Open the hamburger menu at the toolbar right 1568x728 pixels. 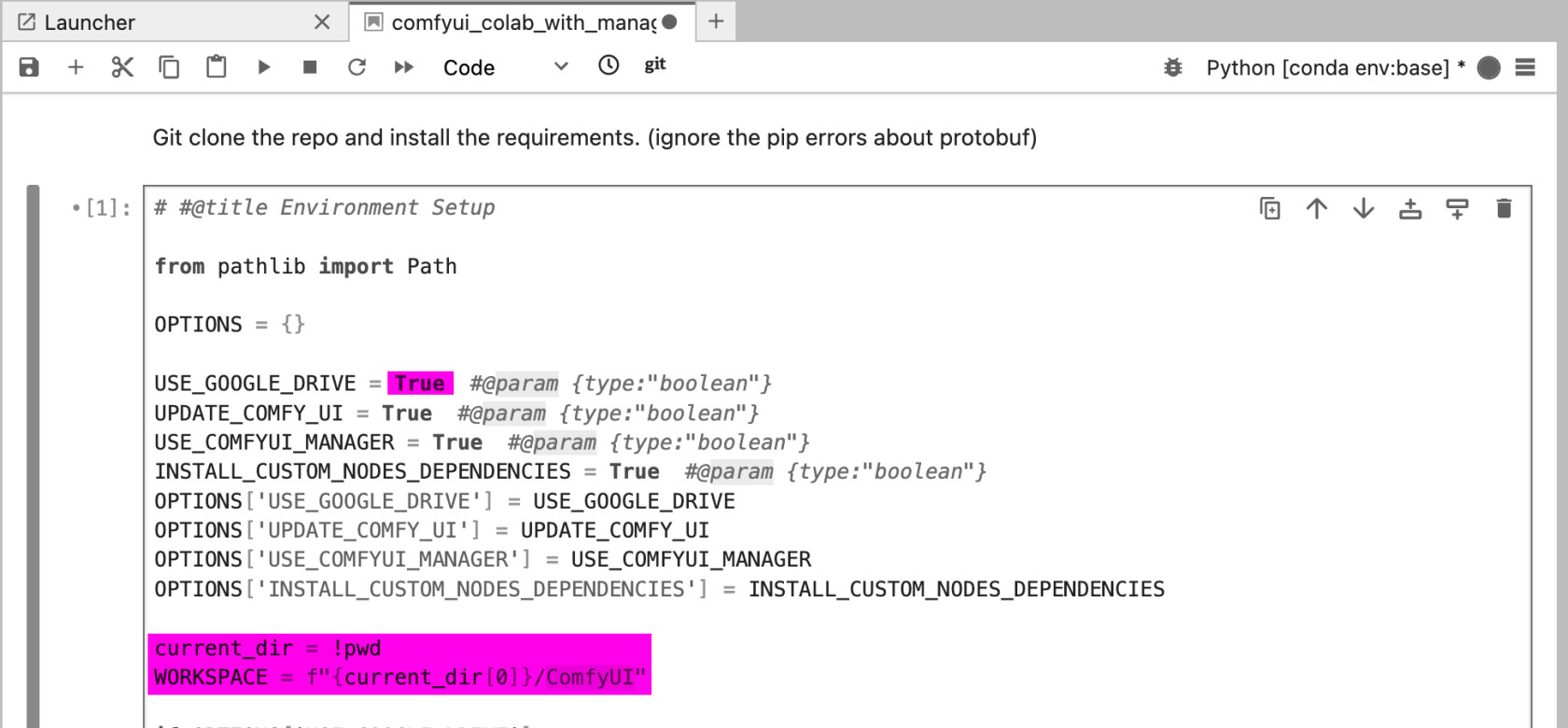[1526, 67]
